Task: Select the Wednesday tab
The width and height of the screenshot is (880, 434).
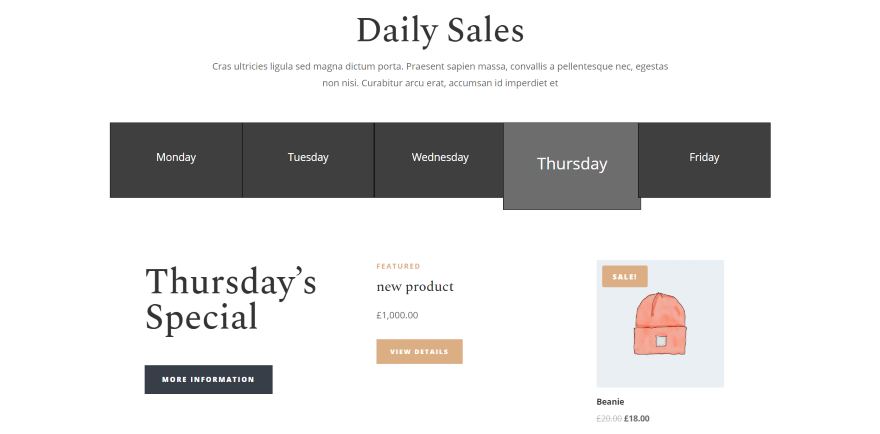Action: tap(440, 158)
